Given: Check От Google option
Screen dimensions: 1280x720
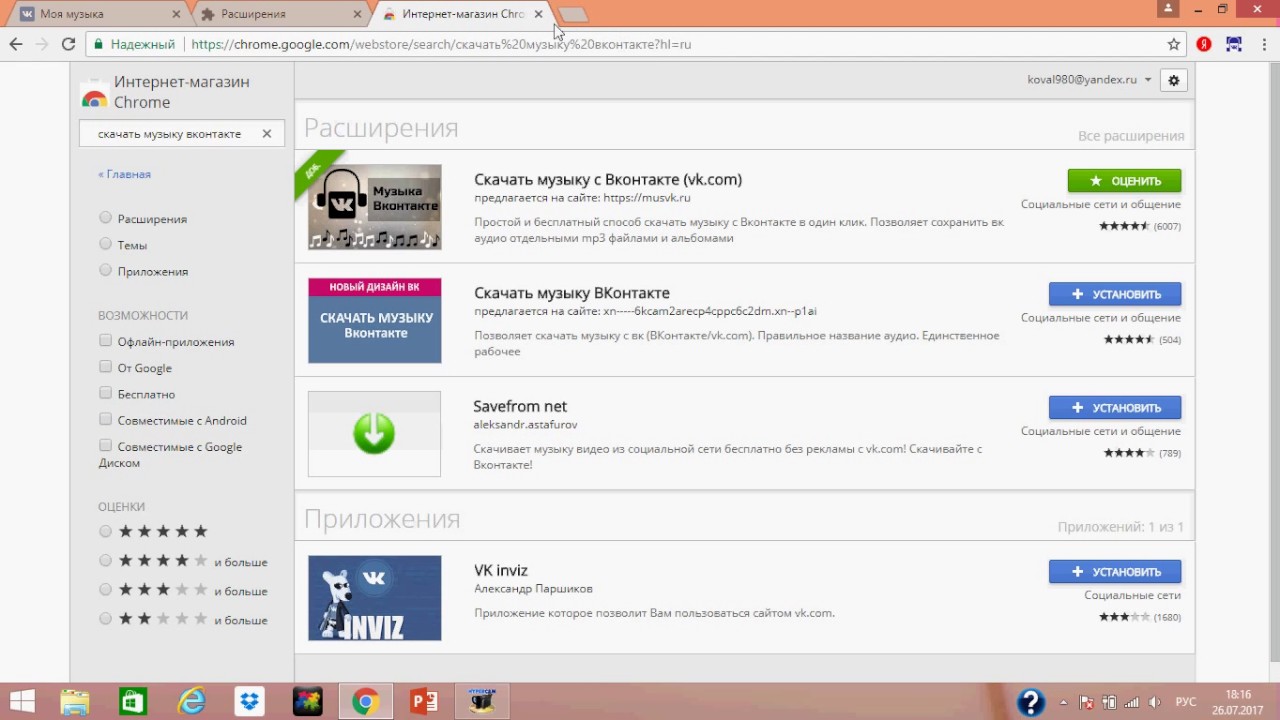Looking at the screenshot, I should [x=105, y=367].
